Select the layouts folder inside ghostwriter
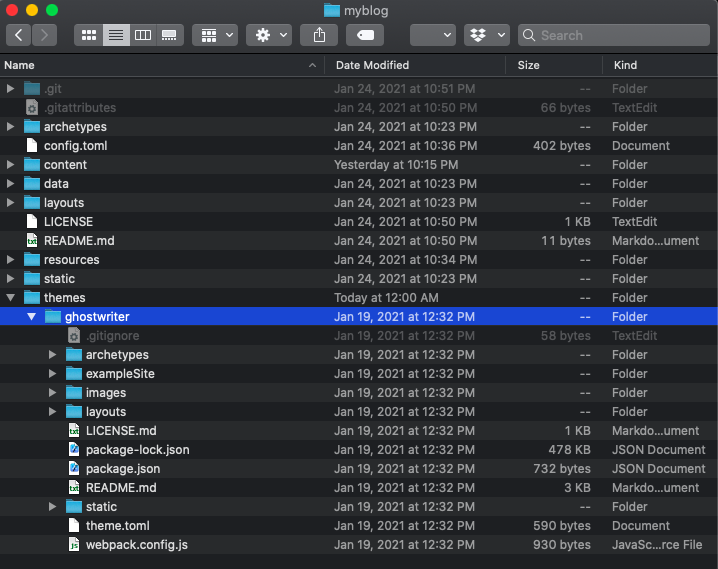This screenshot has height=569, width=718. pyautogui.click(x=359, y=412)
